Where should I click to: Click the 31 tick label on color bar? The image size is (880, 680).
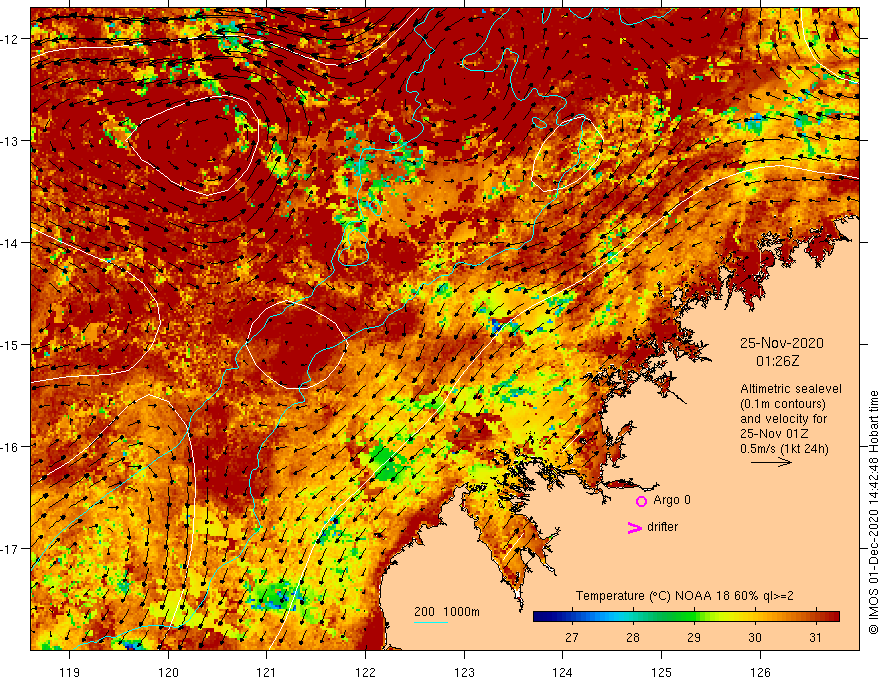815,638
